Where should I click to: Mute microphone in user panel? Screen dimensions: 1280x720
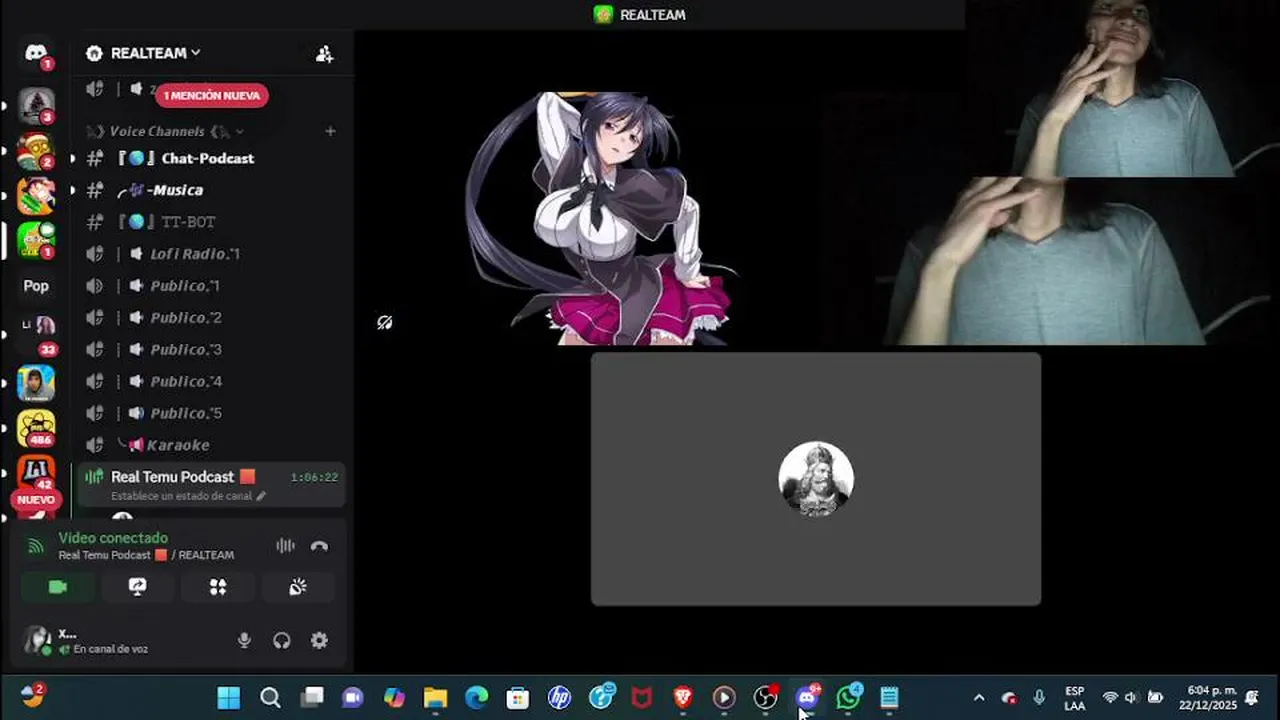coord(244,641)
